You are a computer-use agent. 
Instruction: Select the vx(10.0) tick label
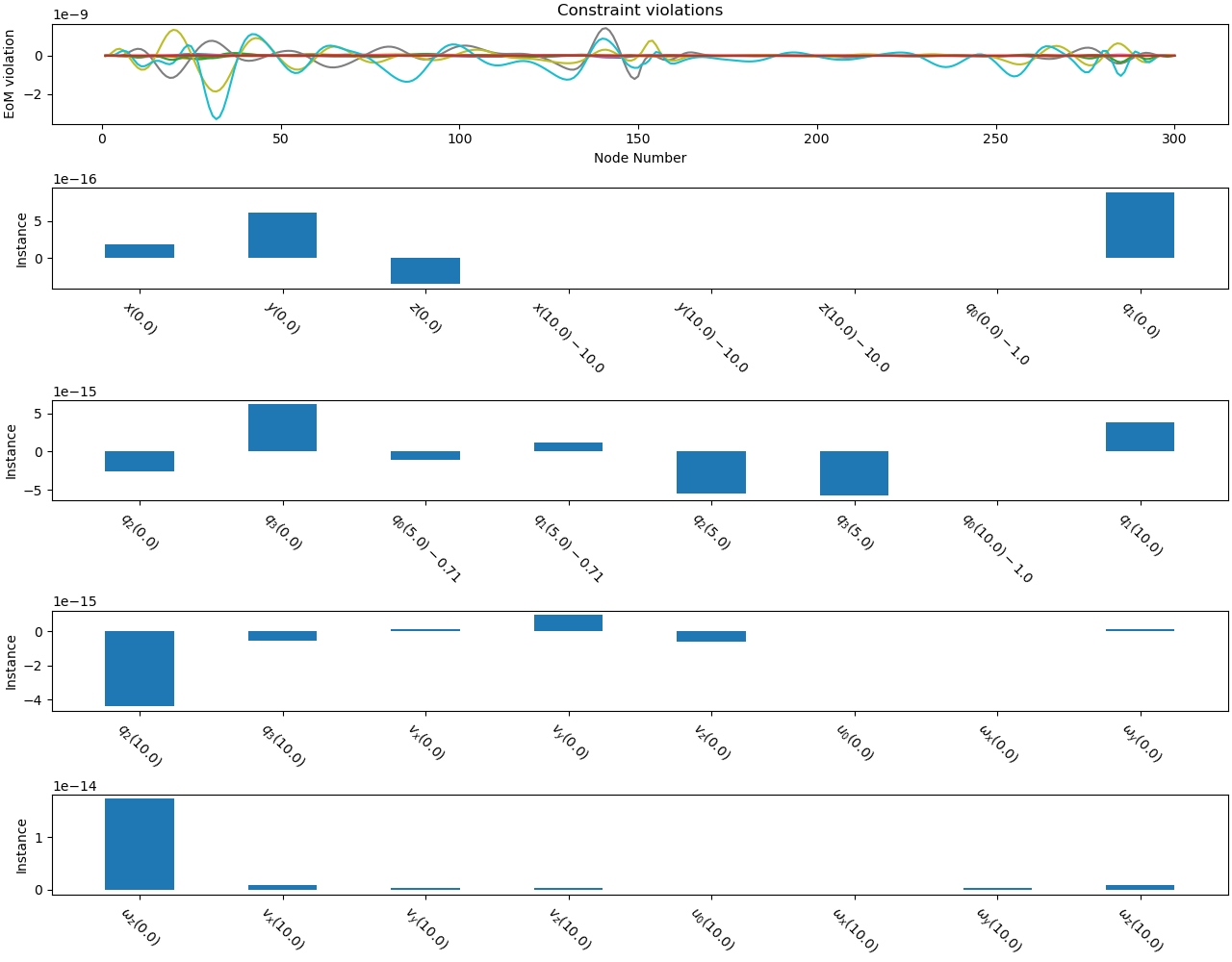(283, 929)
